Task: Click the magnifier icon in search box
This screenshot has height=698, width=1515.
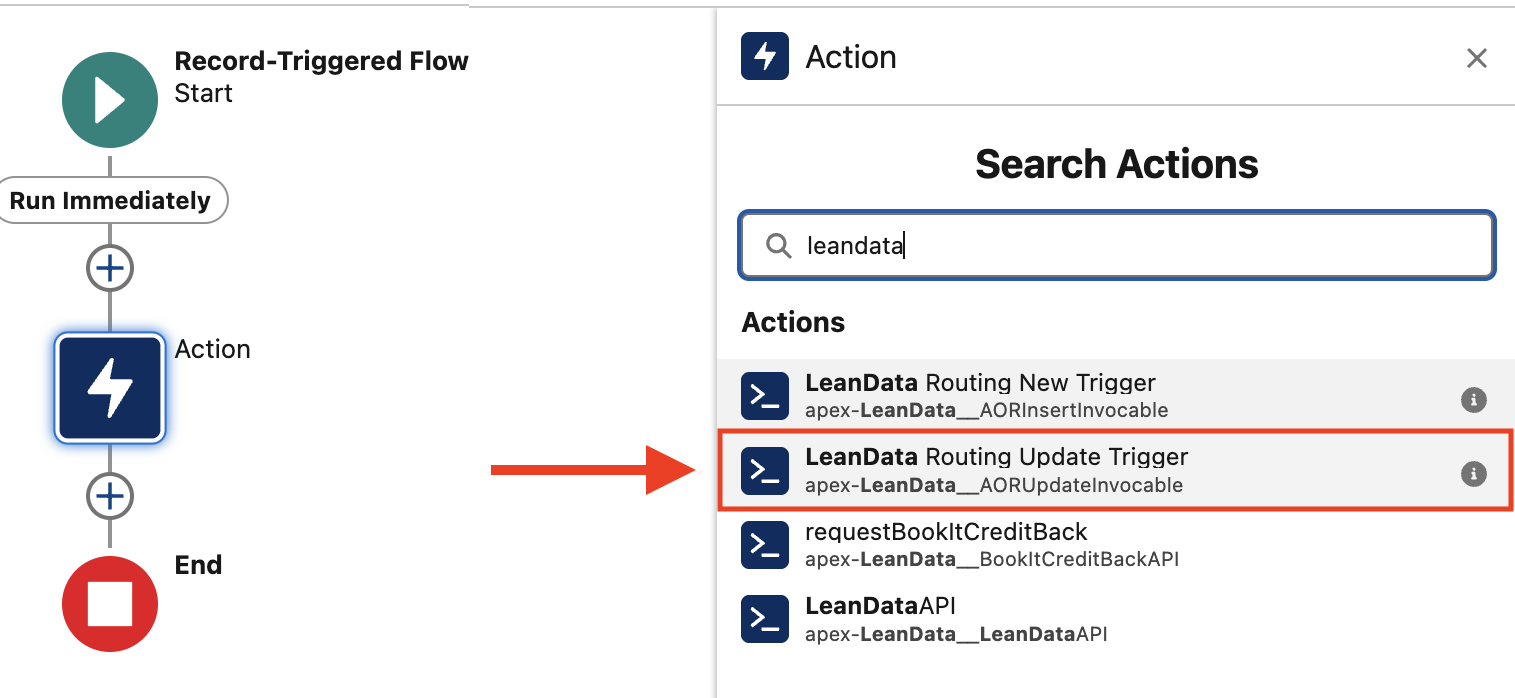Action: pyautogui.click(x=778, y=245)
